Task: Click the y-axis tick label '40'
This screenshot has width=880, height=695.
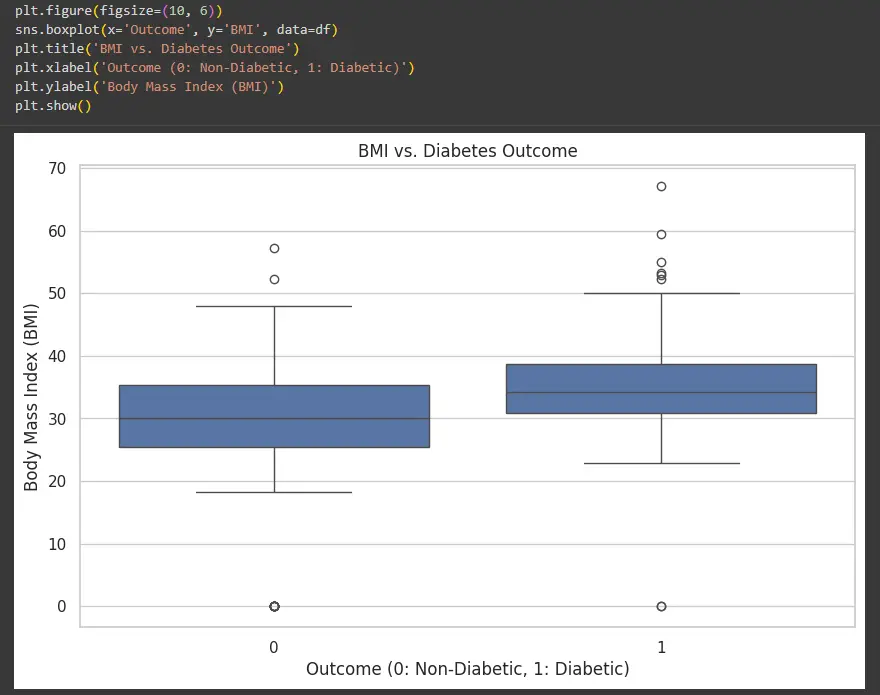Action: 57,356
